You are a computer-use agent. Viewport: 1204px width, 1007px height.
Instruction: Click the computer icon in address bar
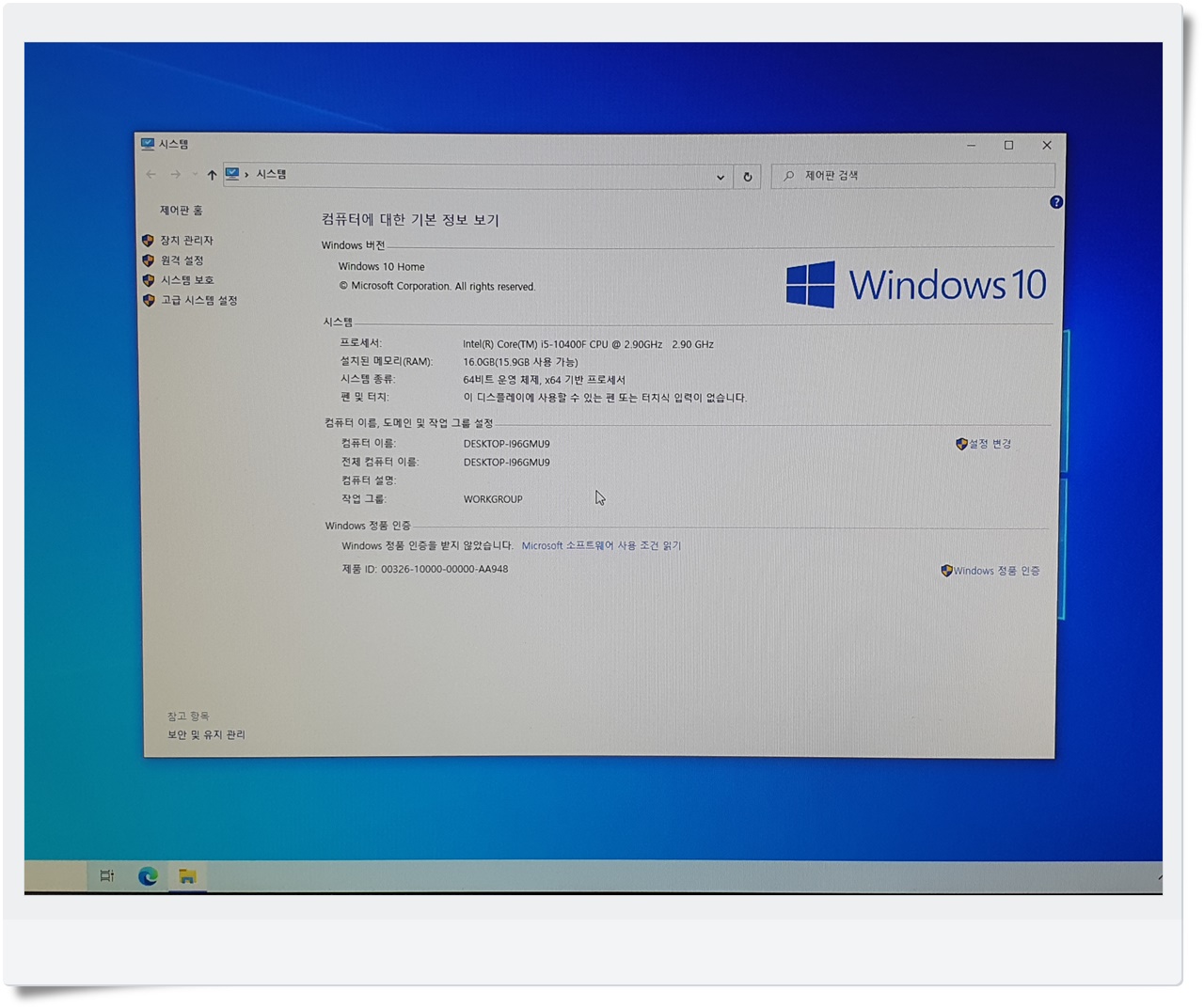(x=232, y=174)
